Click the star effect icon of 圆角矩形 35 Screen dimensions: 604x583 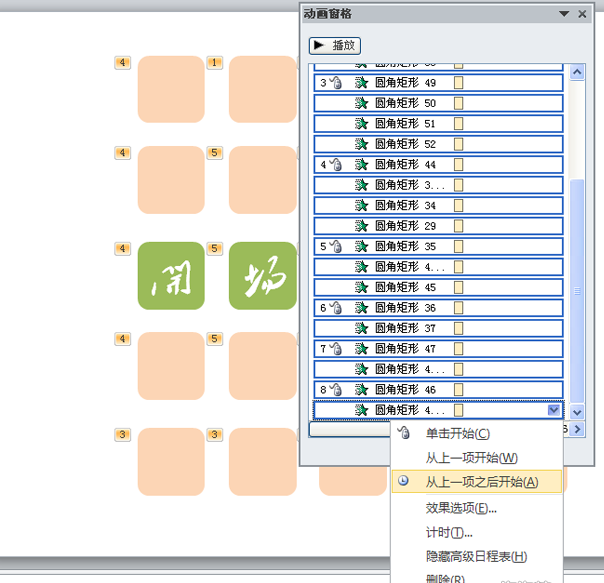(x=362, y=246)
